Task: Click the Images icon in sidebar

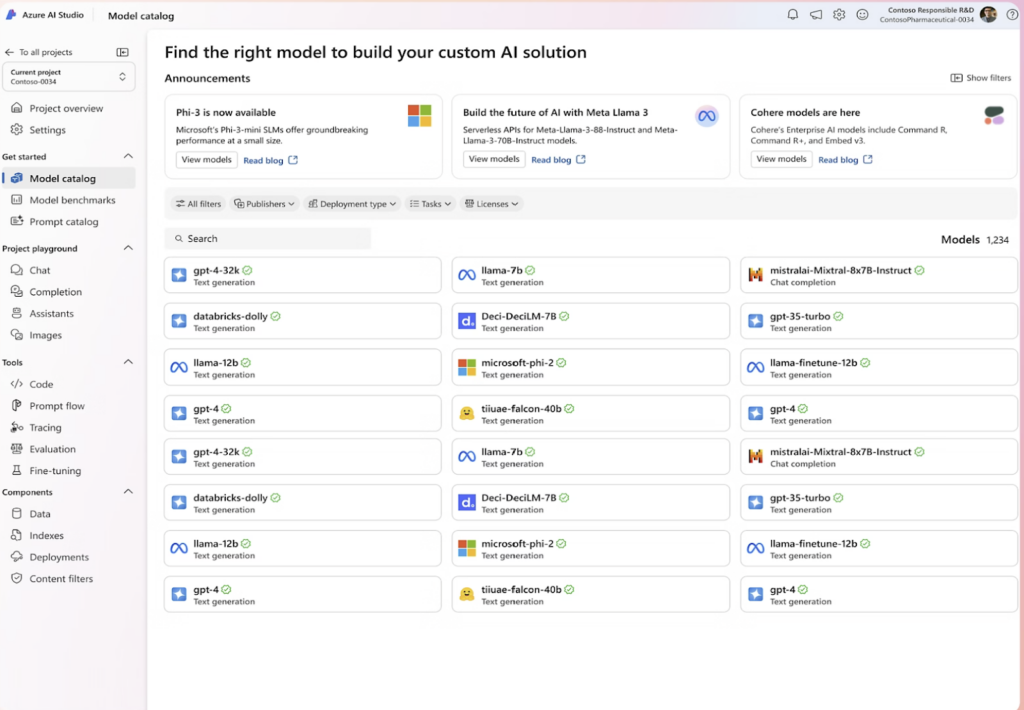Action: (17, 335)
